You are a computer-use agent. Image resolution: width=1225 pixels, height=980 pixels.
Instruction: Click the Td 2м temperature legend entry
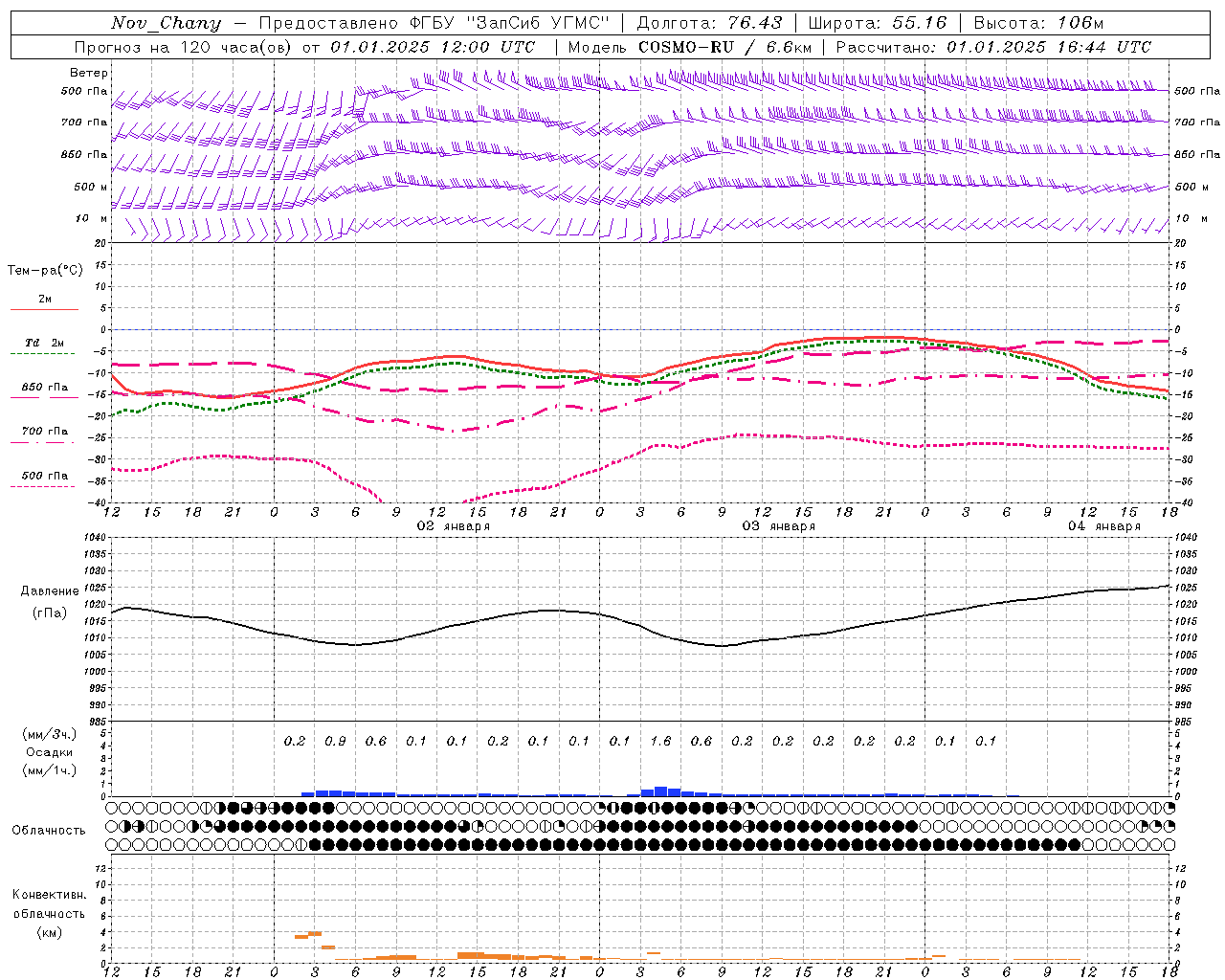point(44,343)
